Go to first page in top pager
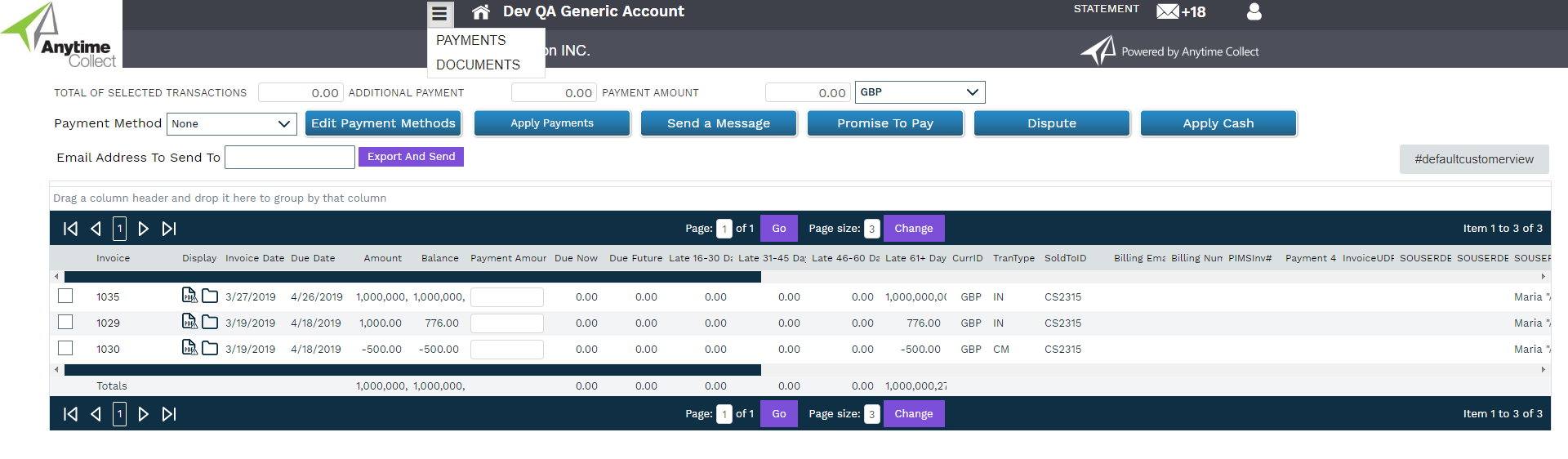 point(71,229)
